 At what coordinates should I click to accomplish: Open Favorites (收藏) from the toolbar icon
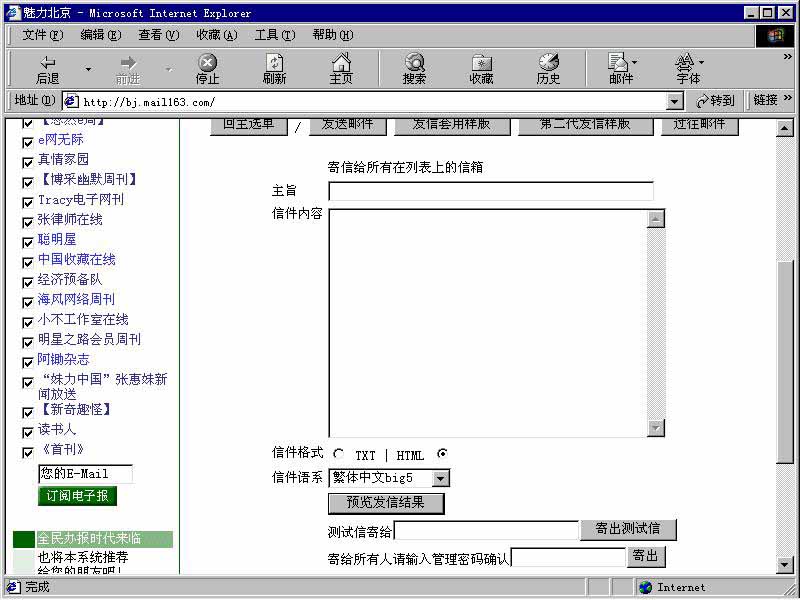480,68
